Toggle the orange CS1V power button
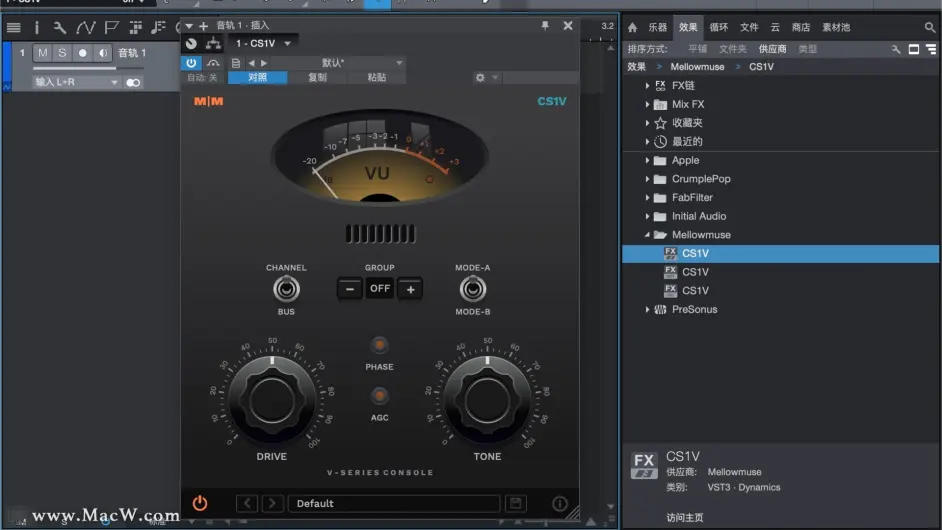The image size is (942, 530). click(x=200, y=503)
